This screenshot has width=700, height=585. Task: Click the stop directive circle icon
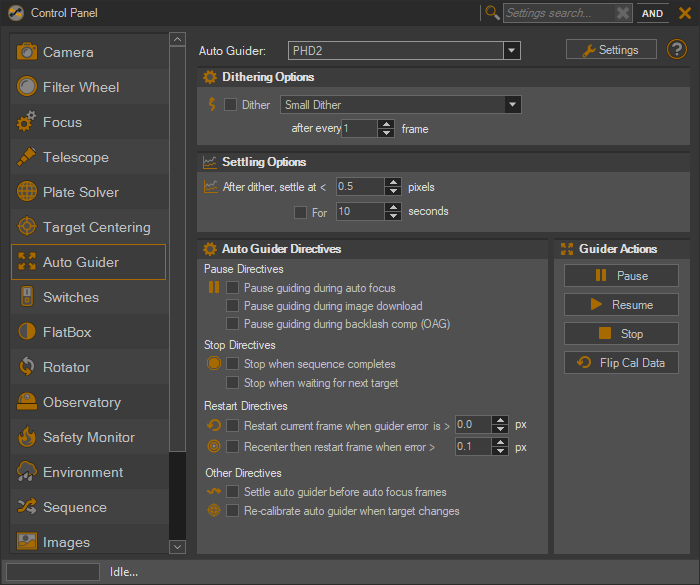pyautogui.click(x=214, y=364)
